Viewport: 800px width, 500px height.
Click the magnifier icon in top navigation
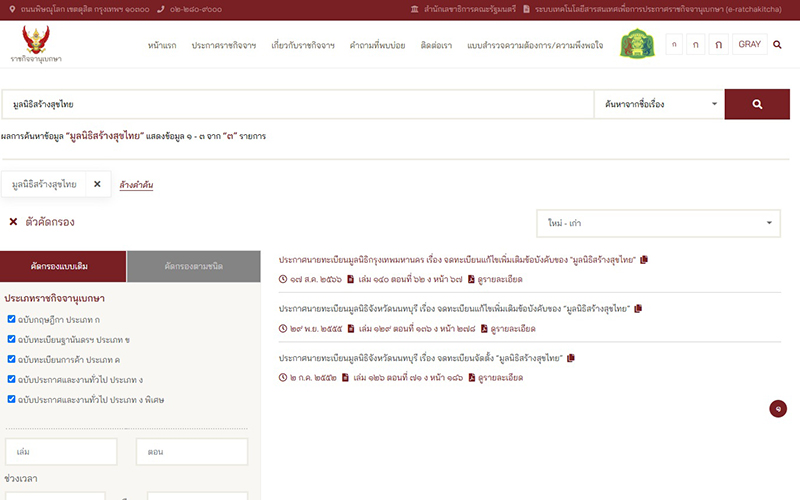[x=777, y=45]
